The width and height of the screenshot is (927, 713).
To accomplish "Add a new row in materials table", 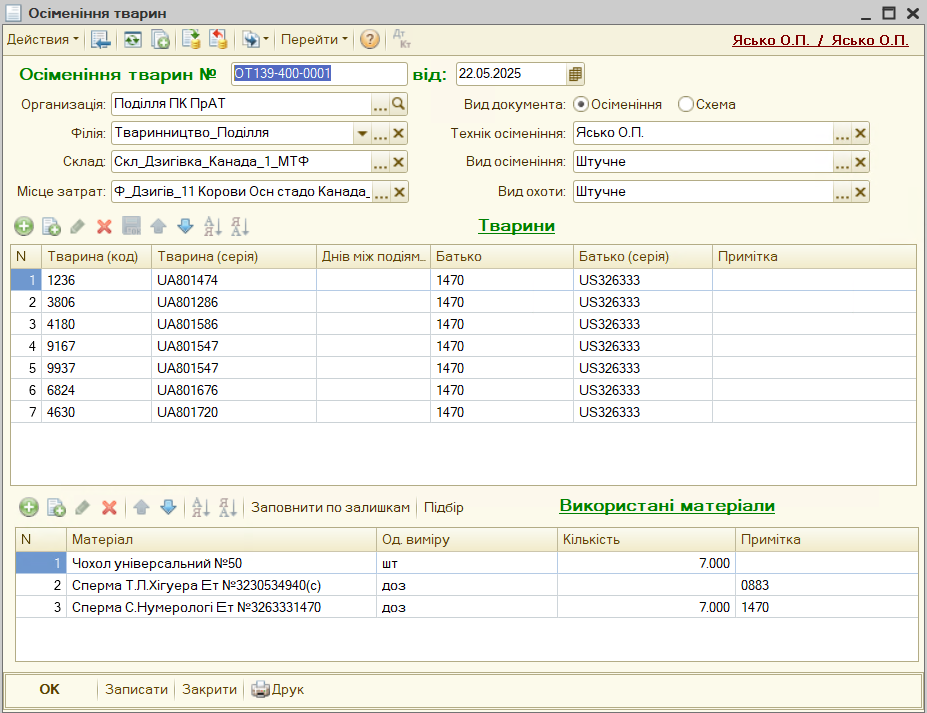I will click(29, 507).
